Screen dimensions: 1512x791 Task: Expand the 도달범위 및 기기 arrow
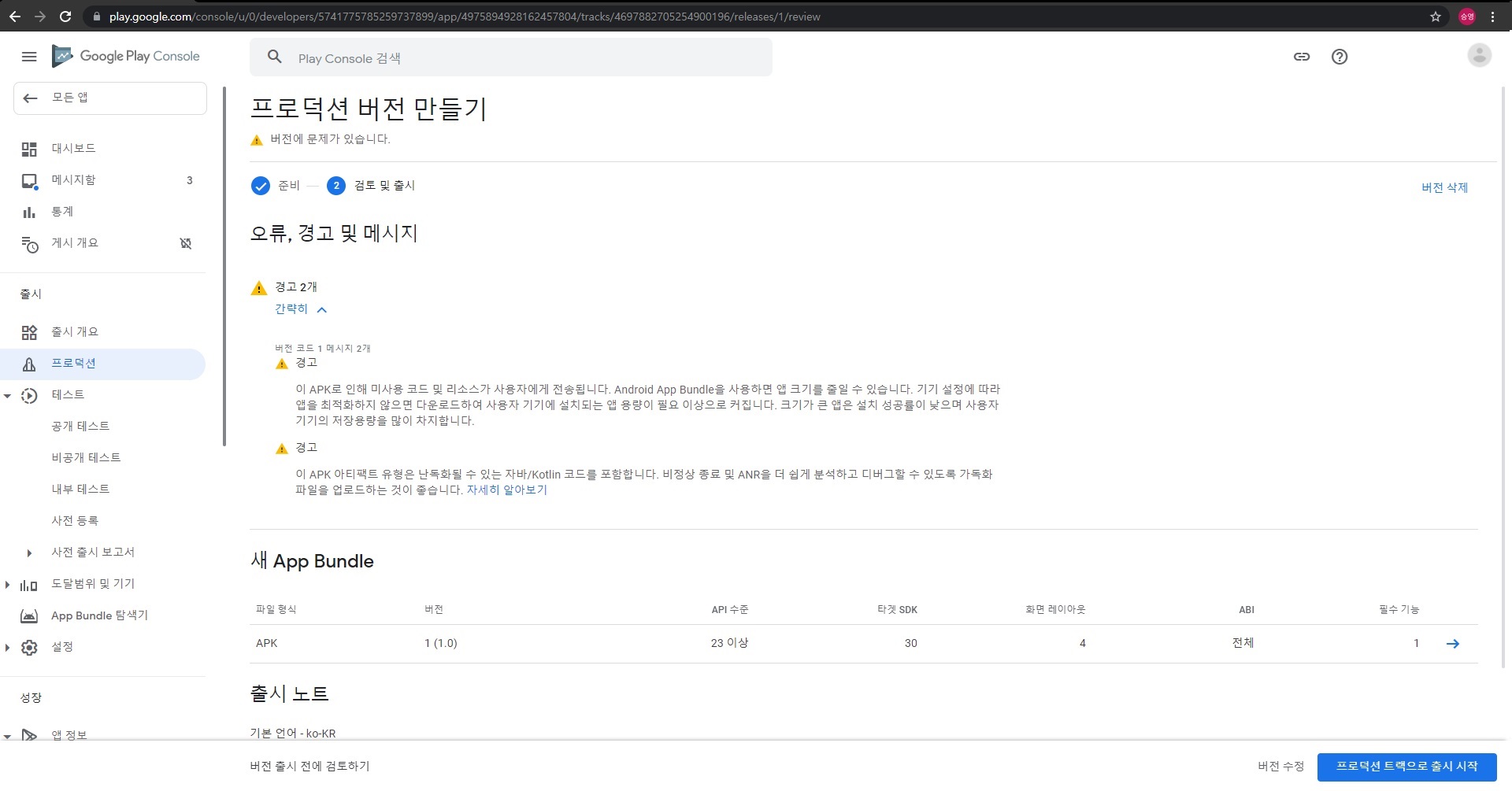click(x=8, y=585)
